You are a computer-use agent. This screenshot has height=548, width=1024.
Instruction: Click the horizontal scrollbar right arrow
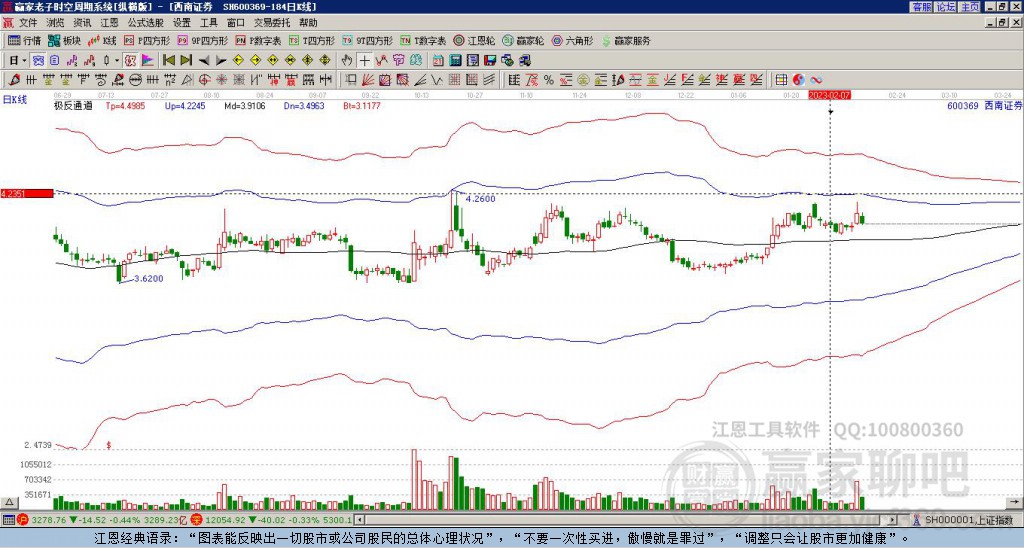coord(892,520)
